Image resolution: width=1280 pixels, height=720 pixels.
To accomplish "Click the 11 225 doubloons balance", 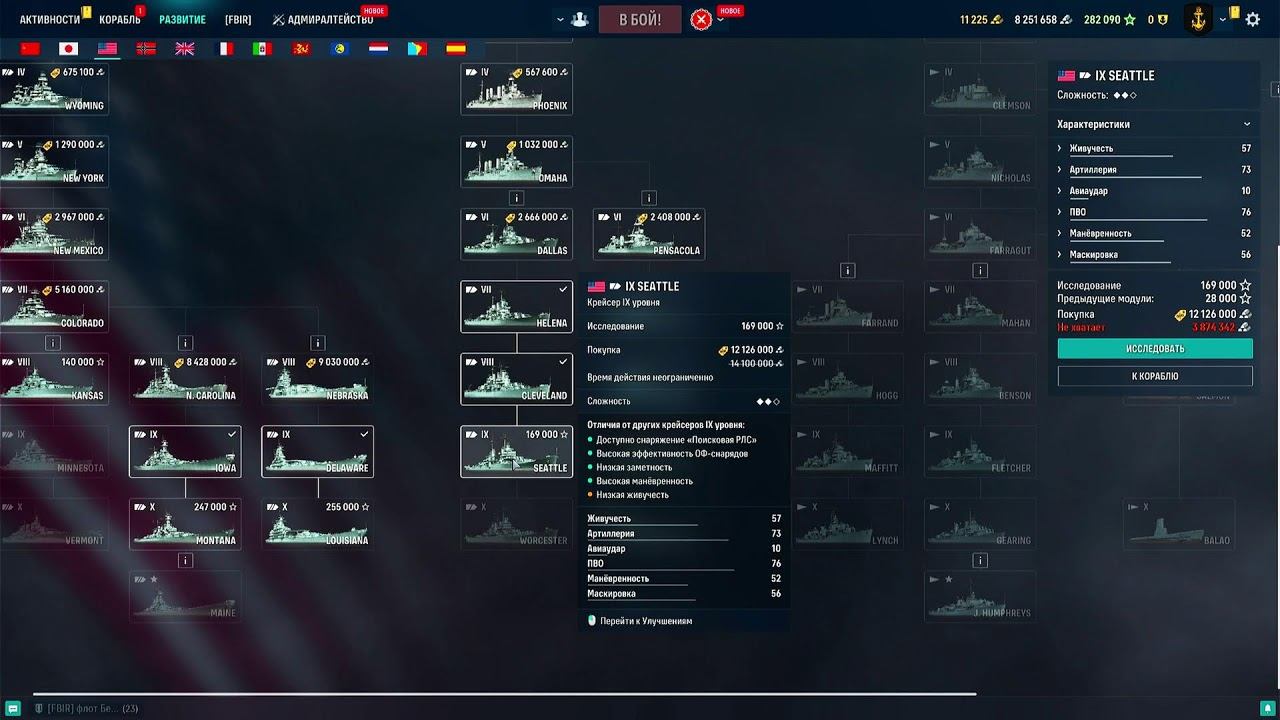I will (980, 20).
